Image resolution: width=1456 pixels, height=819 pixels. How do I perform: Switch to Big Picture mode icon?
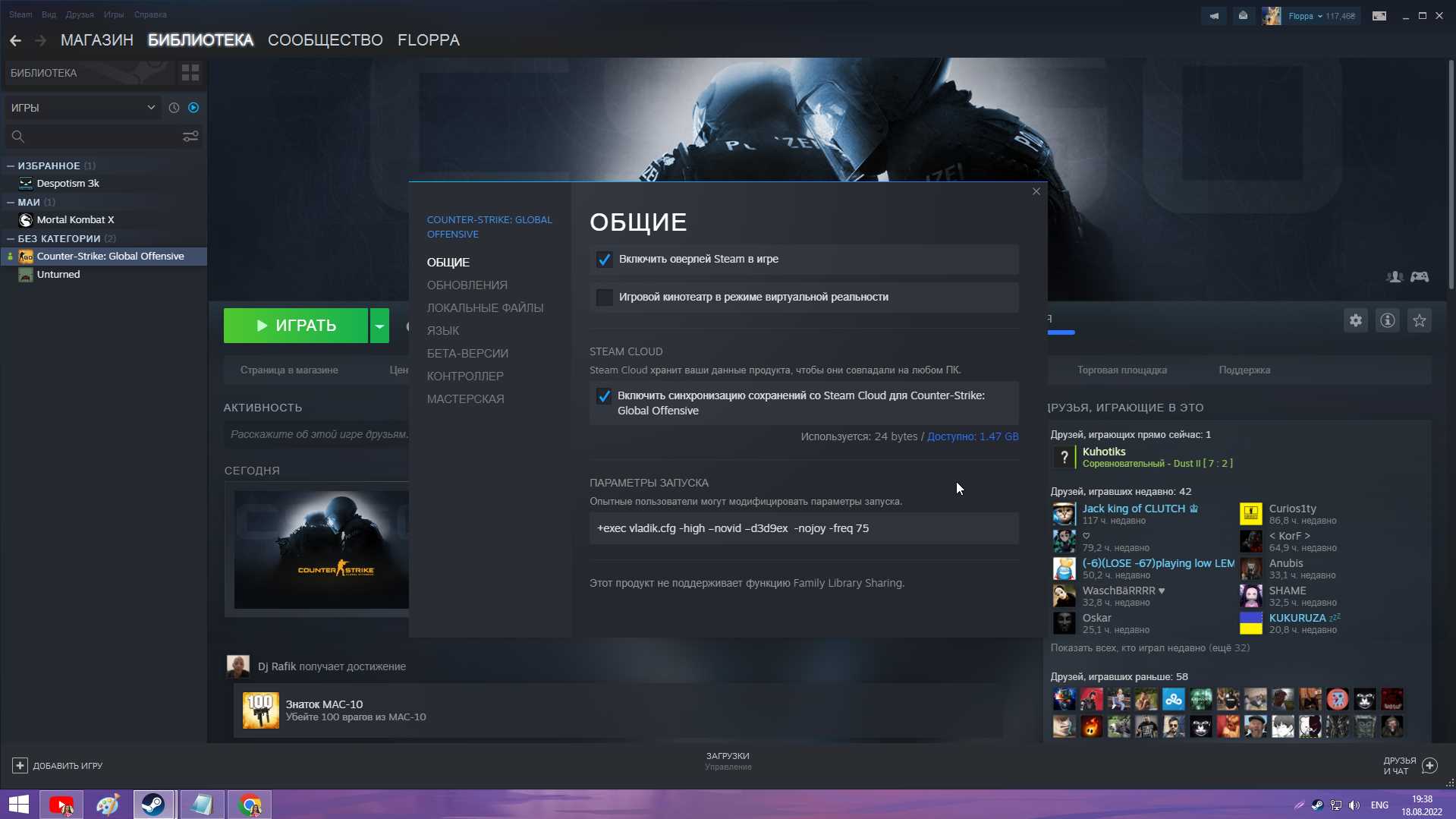(x=1379, y=16)
